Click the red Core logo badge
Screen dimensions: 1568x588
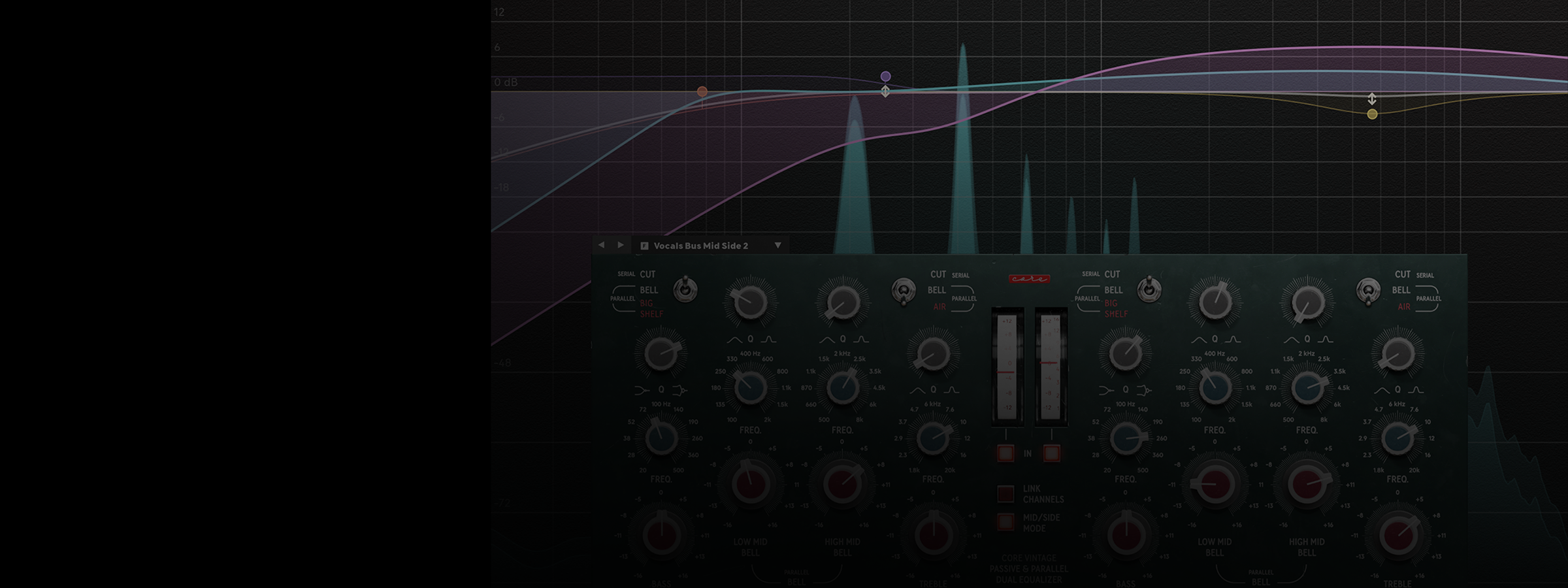pos(1029,279)
